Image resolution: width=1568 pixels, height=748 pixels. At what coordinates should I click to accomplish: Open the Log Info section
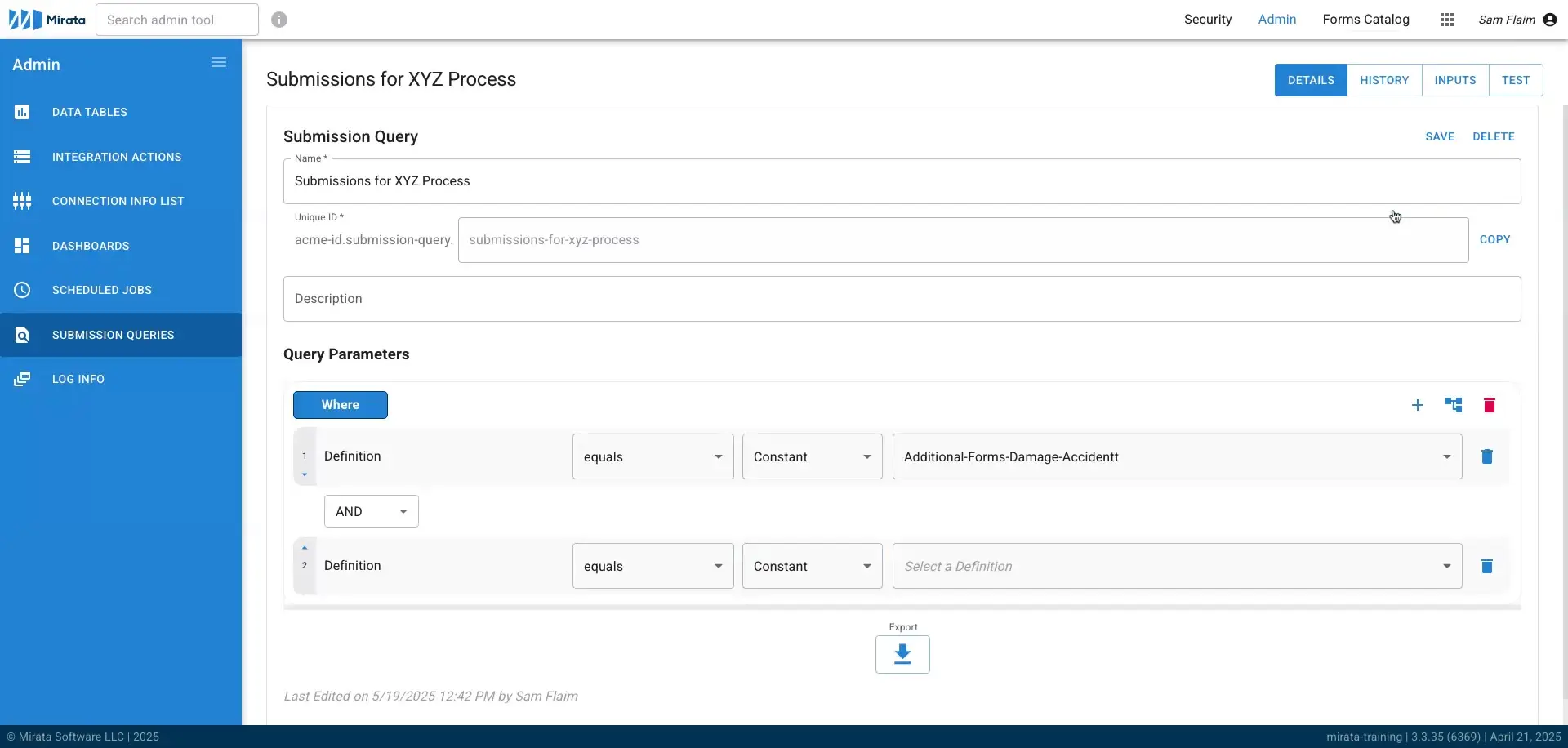78,378
